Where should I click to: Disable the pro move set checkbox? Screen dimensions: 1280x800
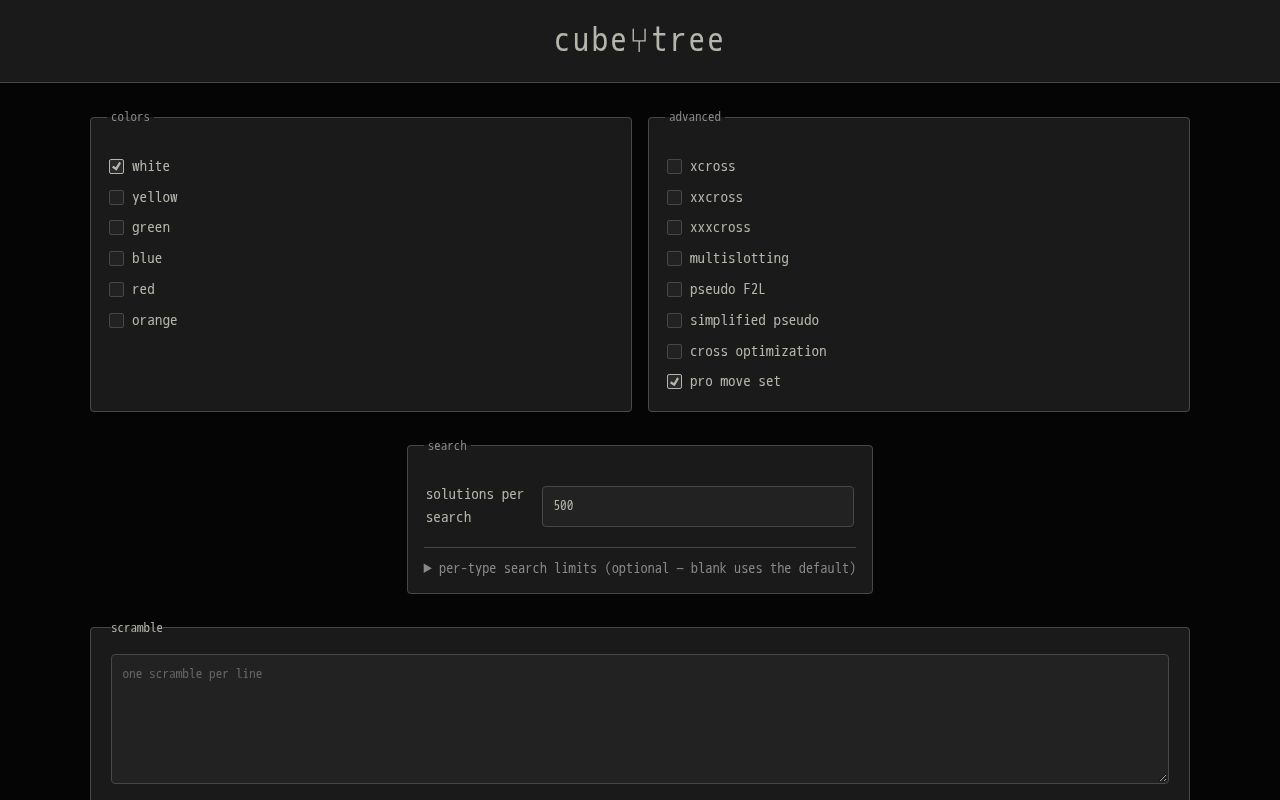click(675, 382)
